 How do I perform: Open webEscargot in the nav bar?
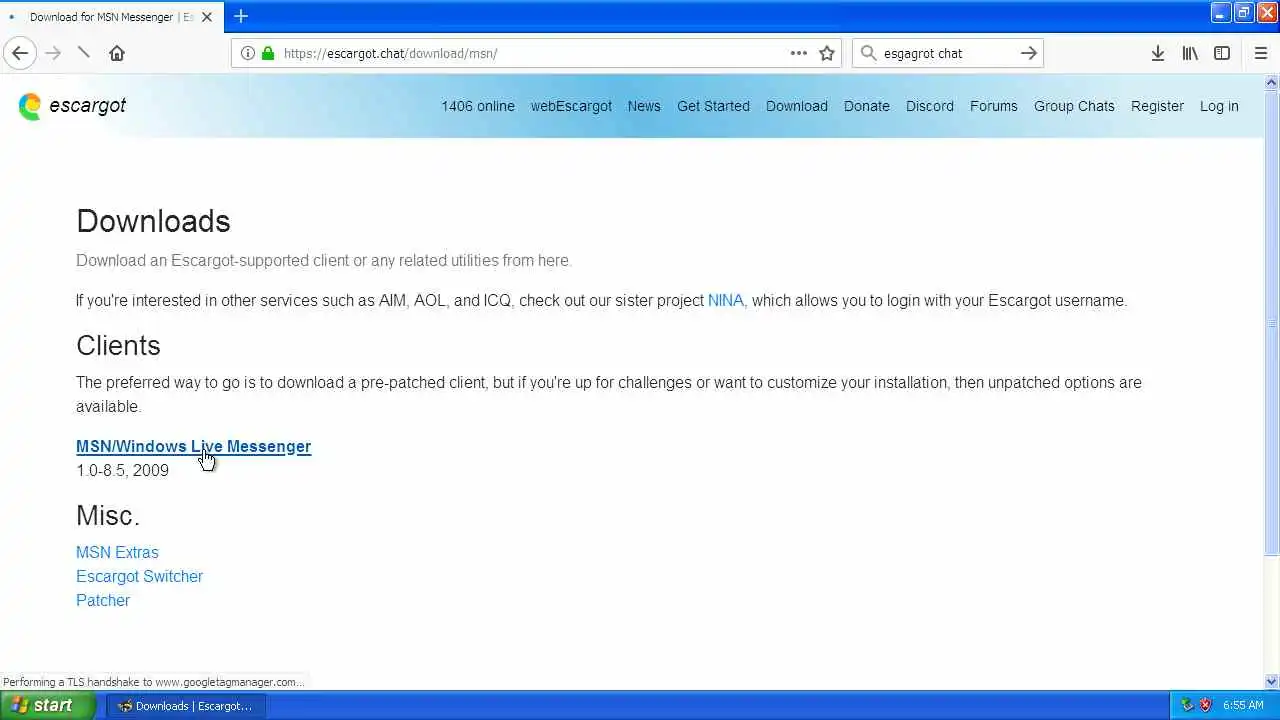pyautogui.click(x=571, y=106)
